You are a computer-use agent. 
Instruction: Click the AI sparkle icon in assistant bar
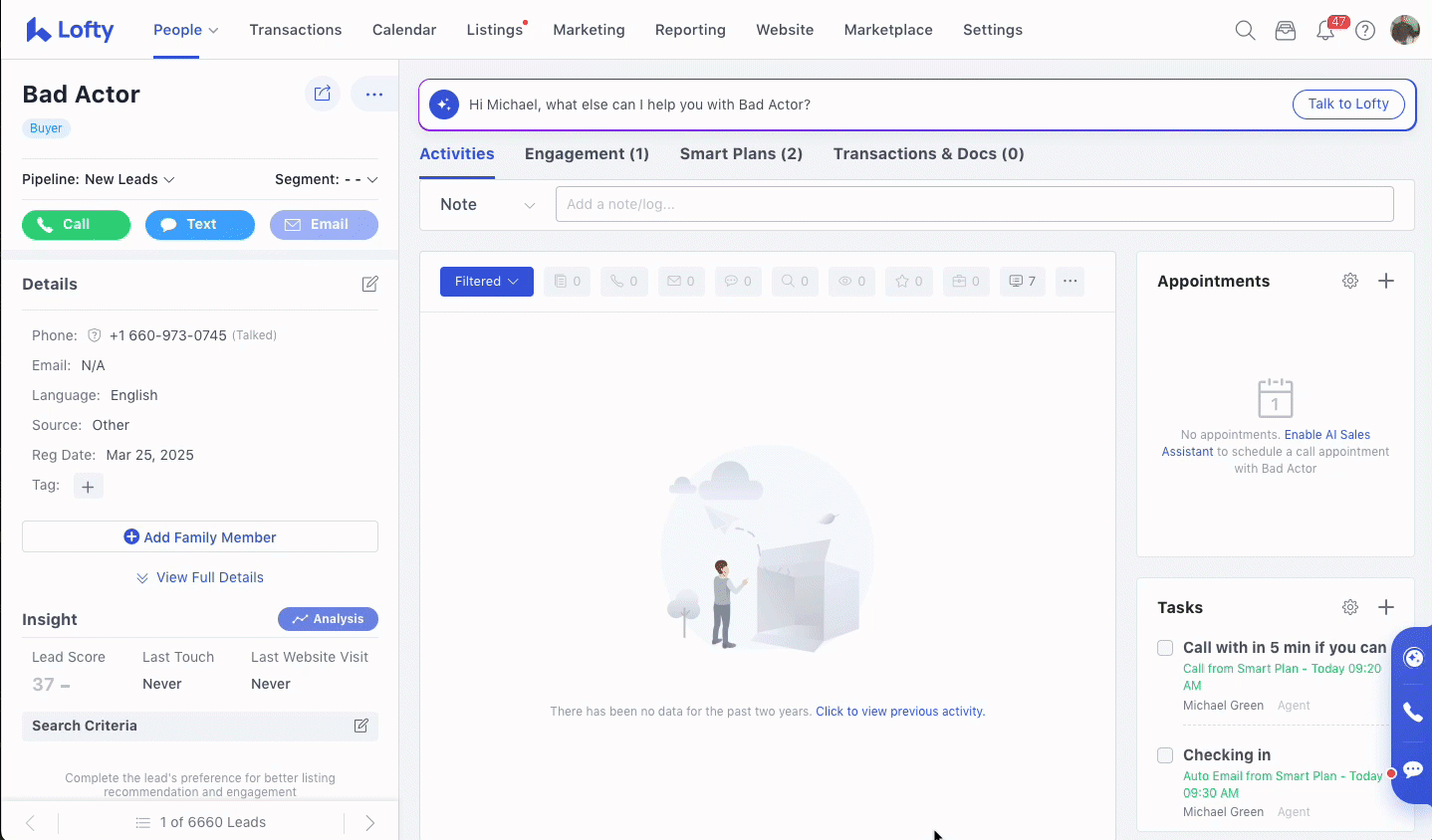point(444,105)
